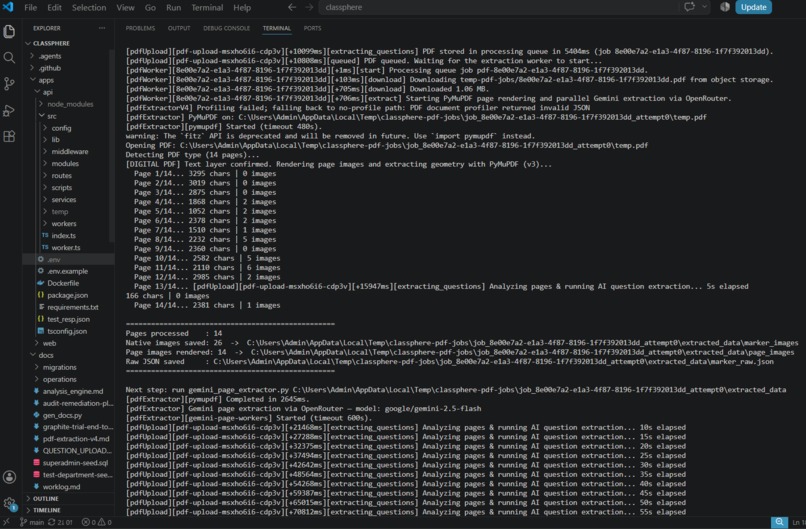Collapse the CLASSPHERE root folder
Image resolution: width=806 pixels, height=529 pixels.
click(51, 43)
